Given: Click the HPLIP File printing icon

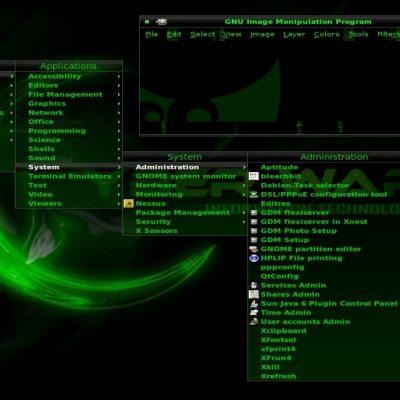Looking at the screenshot, I should (x=254, y=258).
